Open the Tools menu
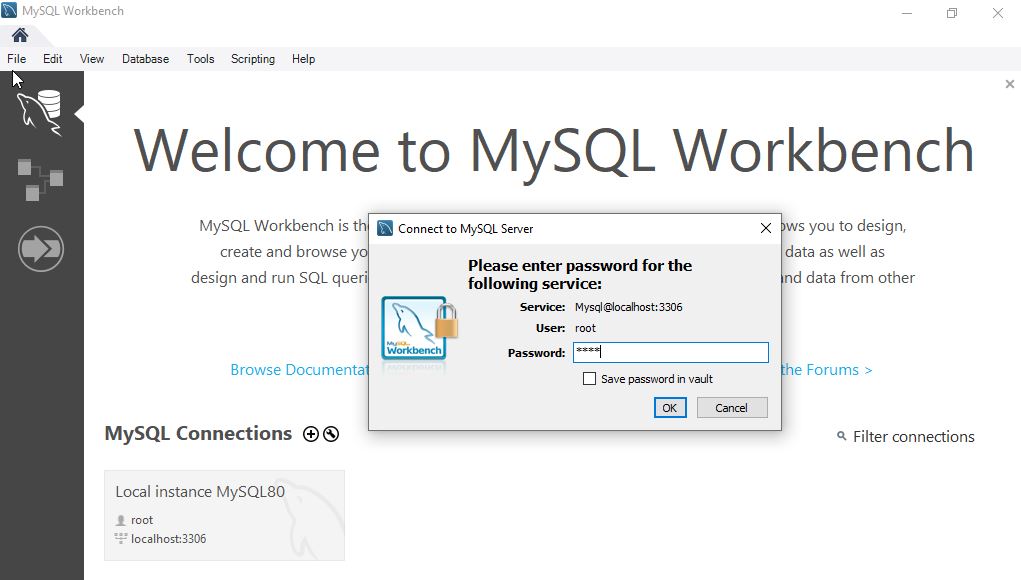The image size is (1021, 580). [200, 59]
